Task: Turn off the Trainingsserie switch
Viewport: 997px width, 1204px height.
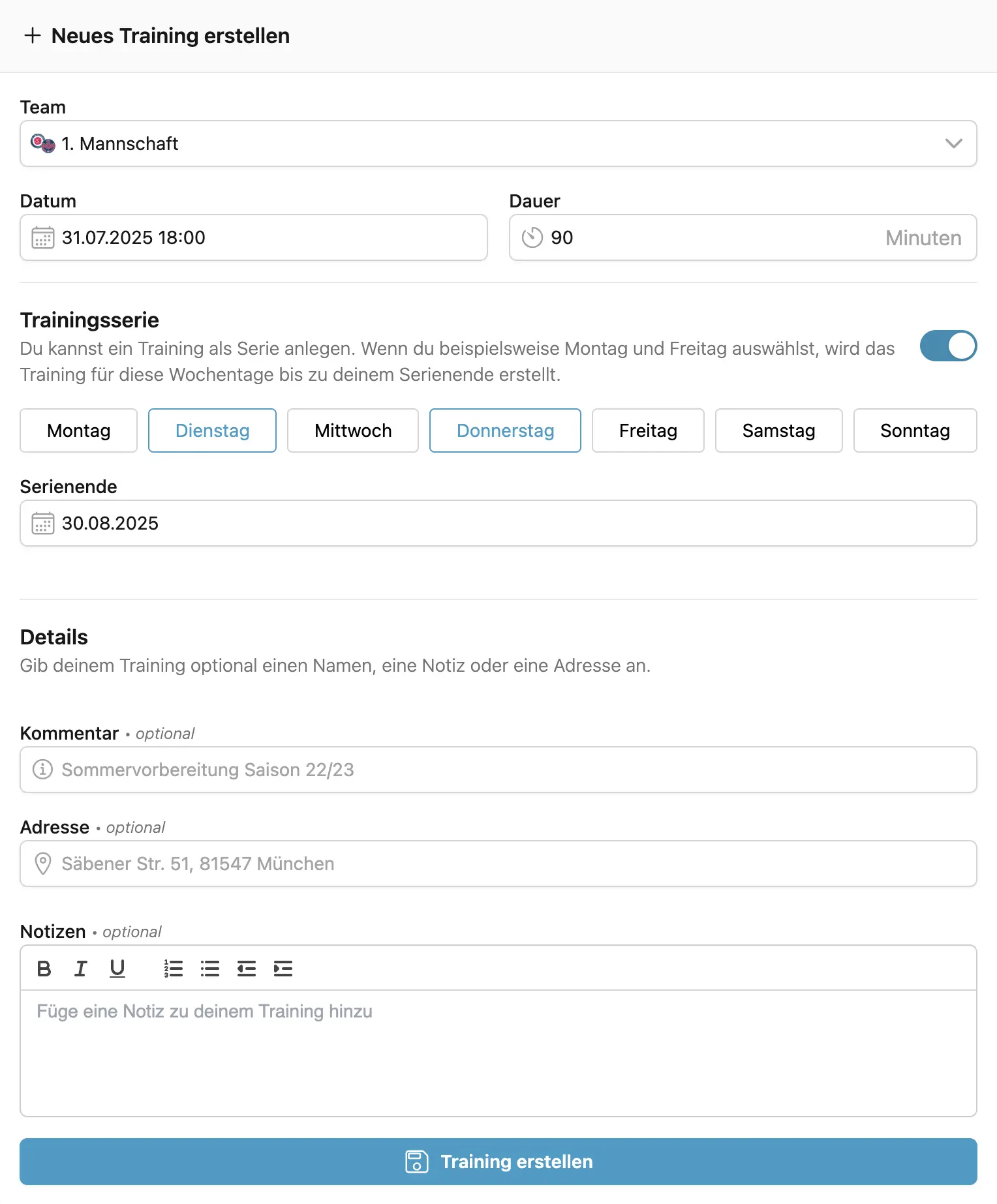Action: (x=948, y=346)
